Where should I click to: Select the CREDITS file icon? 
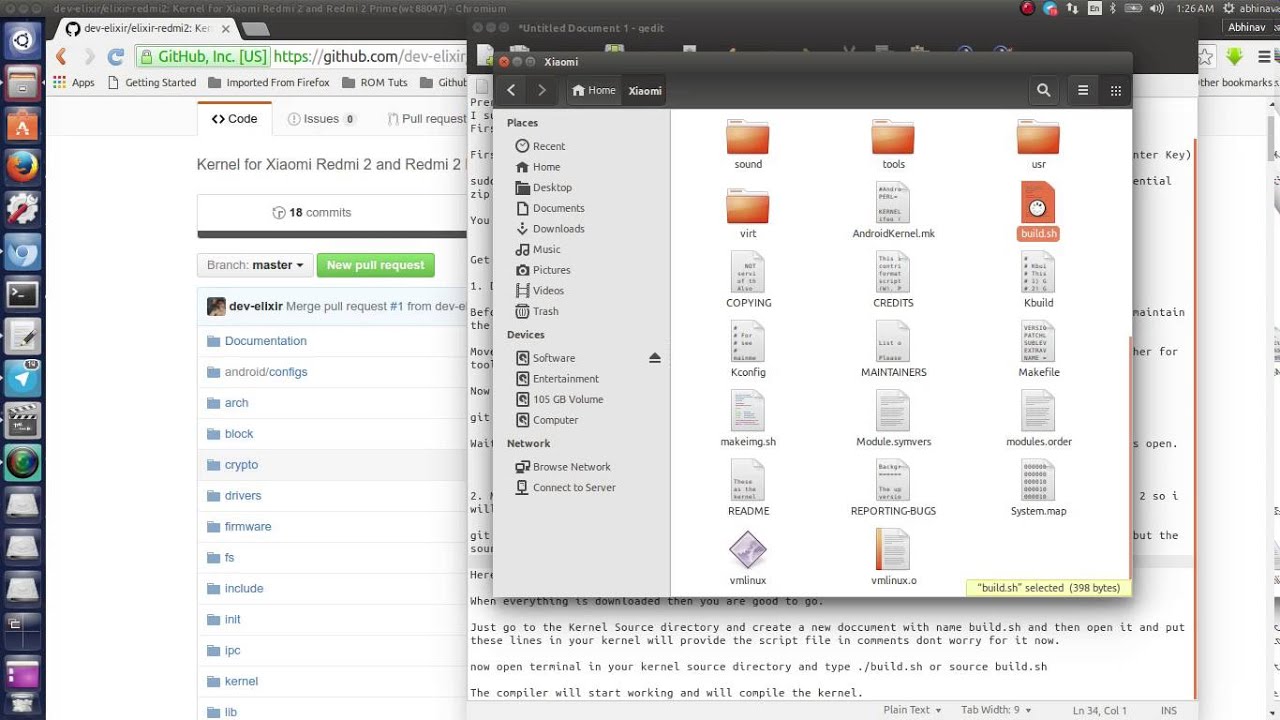[x=893, y=272]
